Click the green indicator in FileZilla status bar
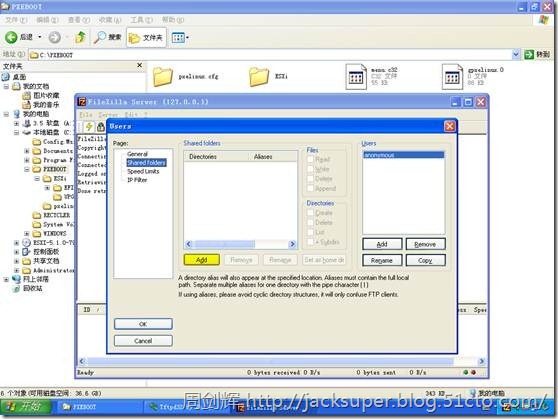Screen dimensions: 558x419 coord(465,372)
